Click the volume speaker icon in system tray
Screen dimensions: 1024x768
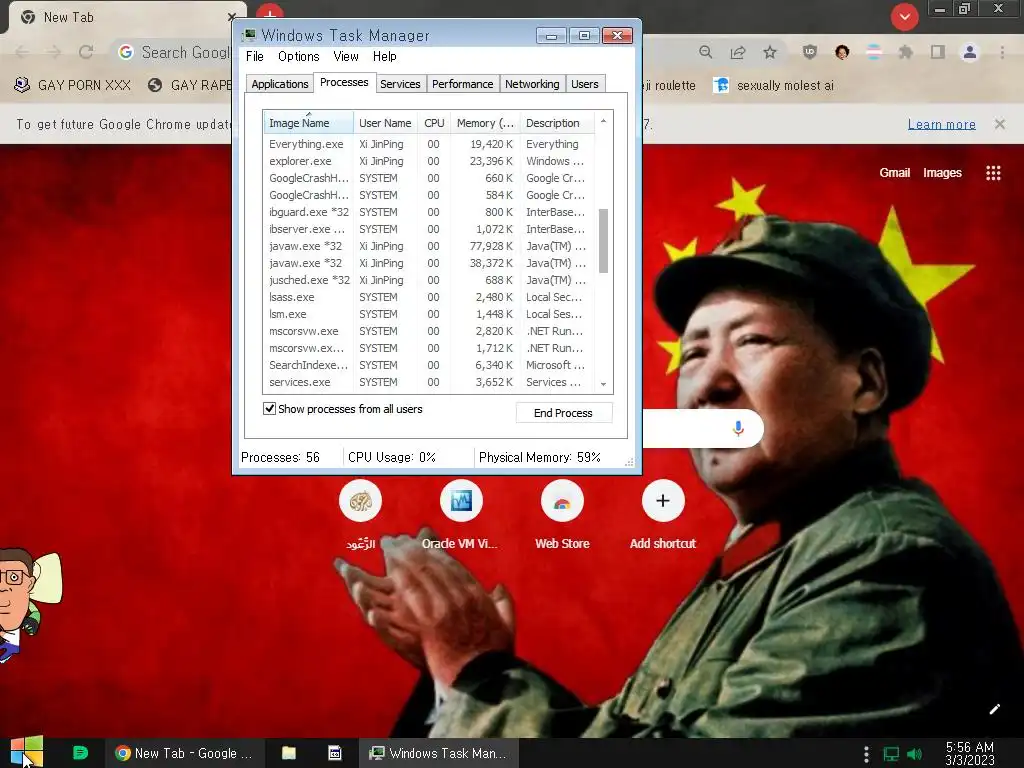(915, 754)
